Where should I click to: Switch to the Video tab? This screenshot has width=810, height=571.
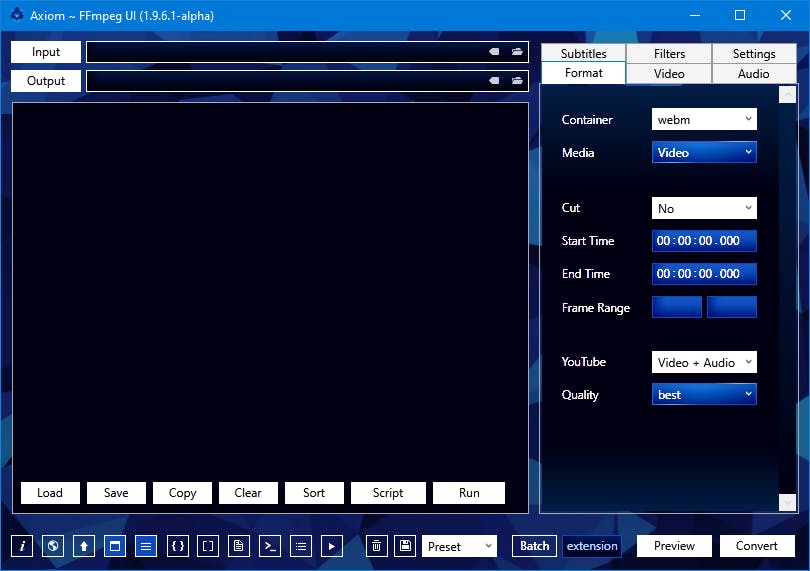[669, 73]
